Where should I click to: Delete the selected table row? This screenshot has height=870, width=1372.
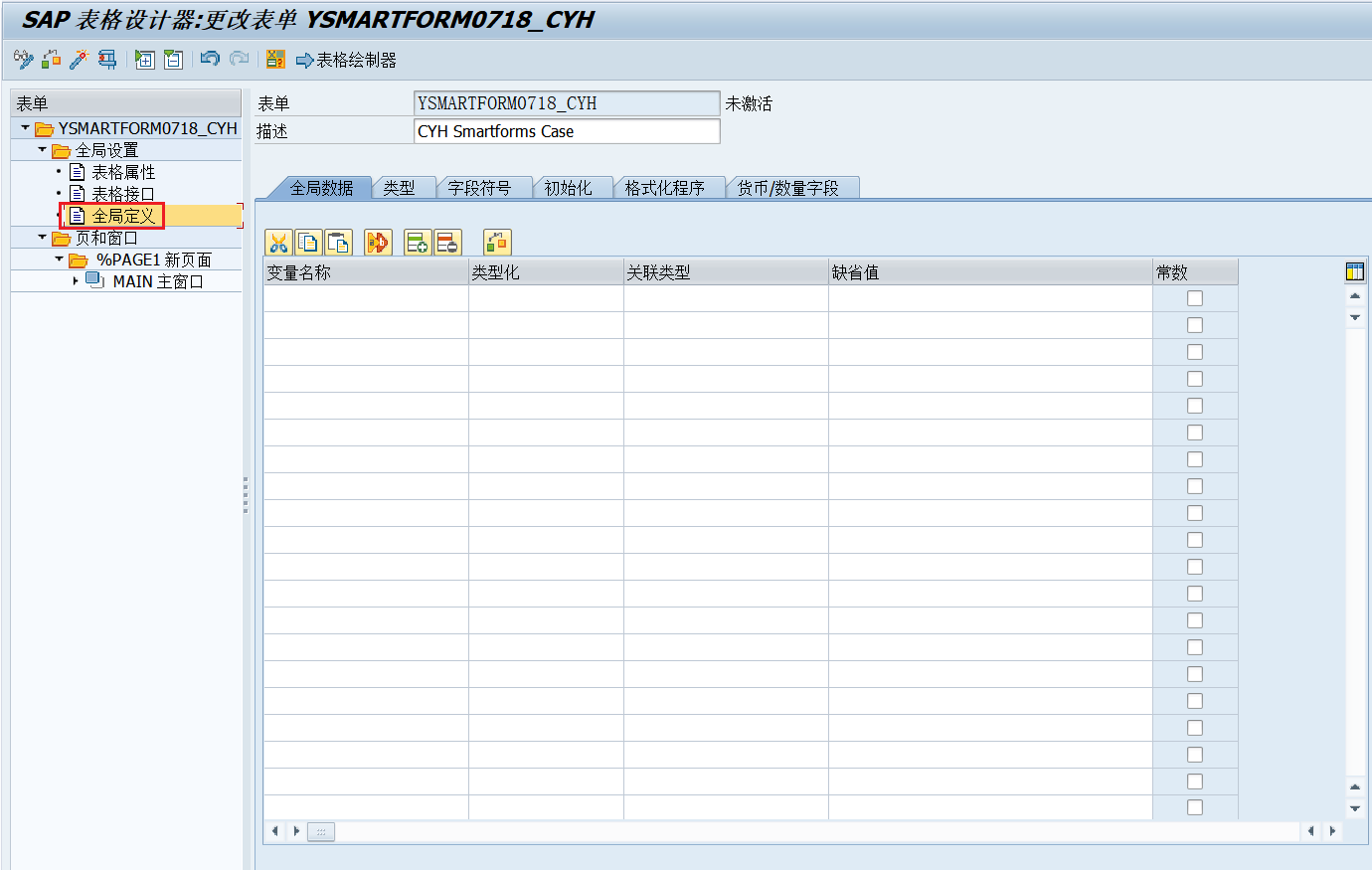[447, 242]
